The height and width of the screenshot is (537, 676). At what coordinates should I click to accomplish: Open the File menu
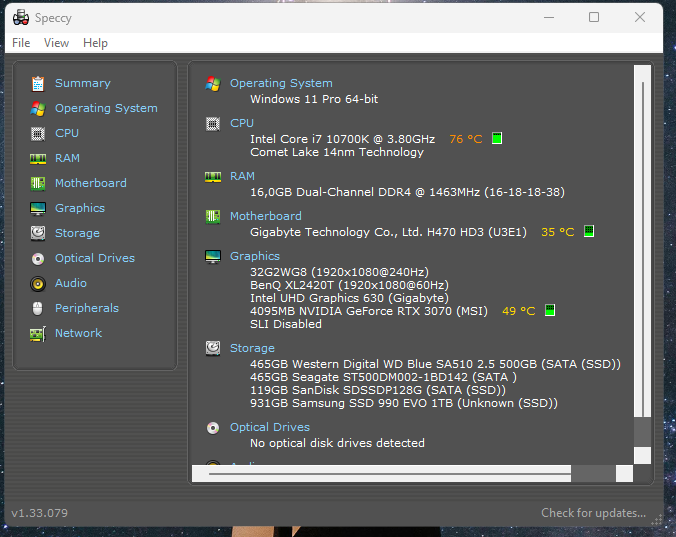point(21,43)
